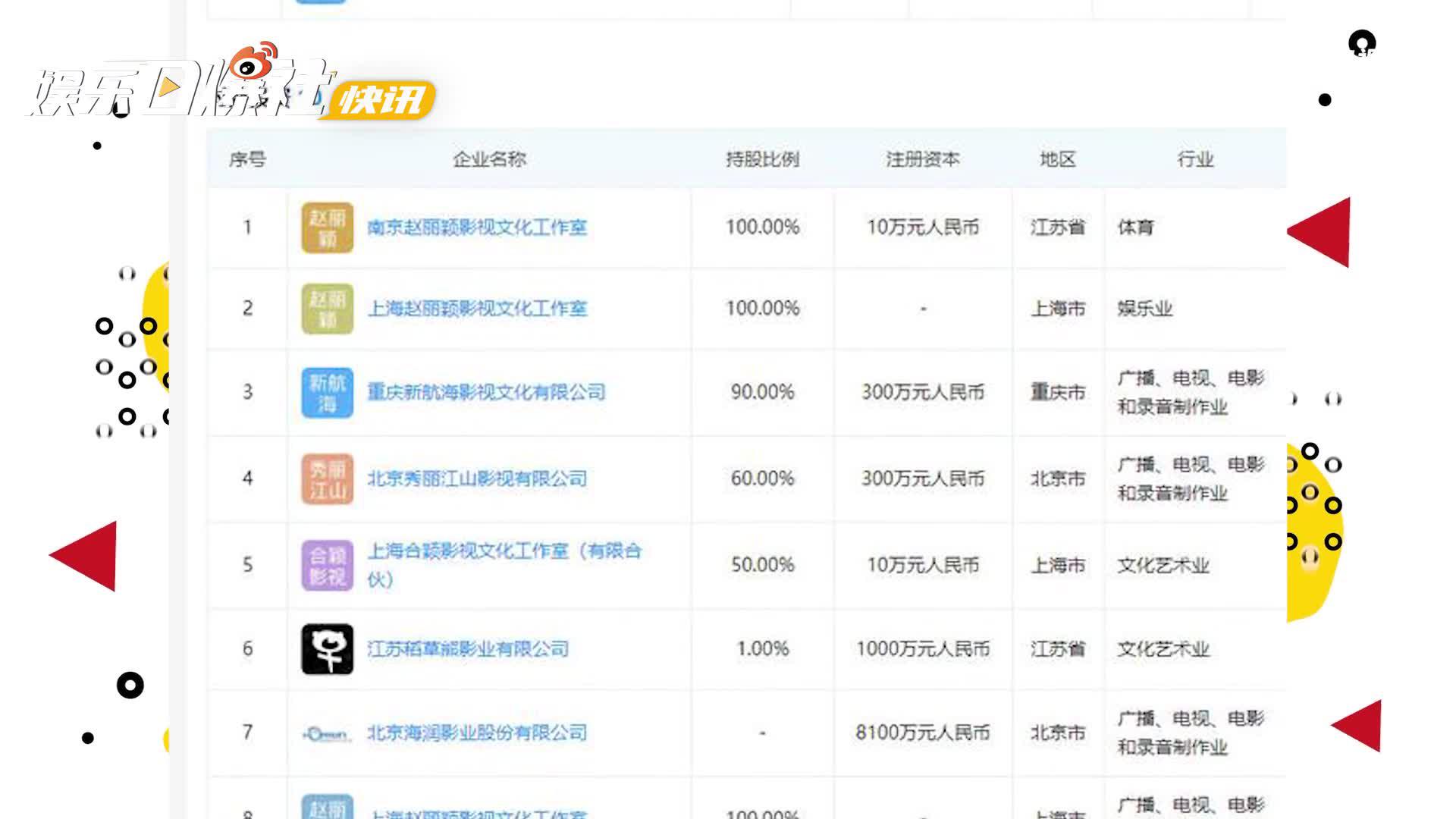Click the 企业名称 column header
The width and height of the screenshot is (1456, 819).
[489, 159]
